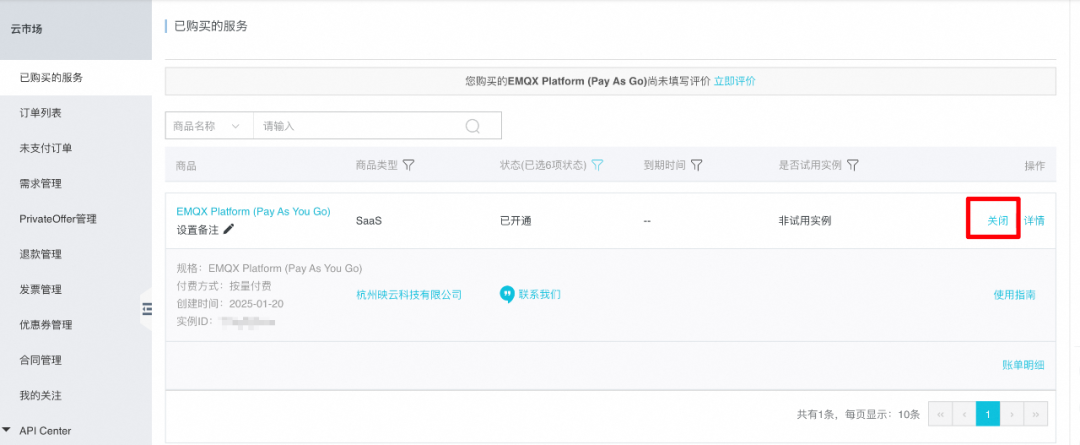Click the 创建时间：2025-01-20 text
Screen dimensions: 1080x445
230,304
